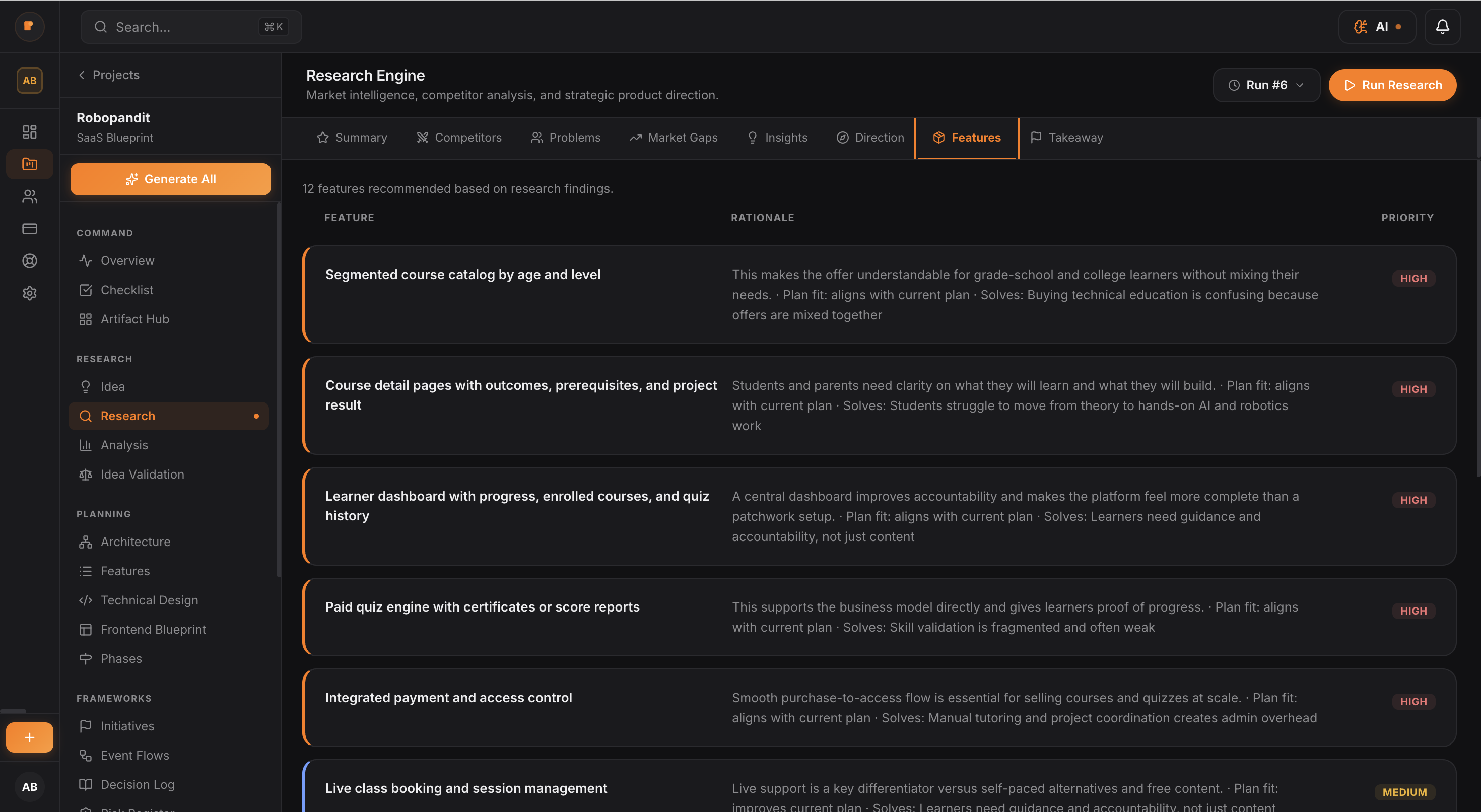The image size is (1481, 812).
Task: Click the help lifebuoy icon
Action: pyautogui.click(x=29, y=260)
